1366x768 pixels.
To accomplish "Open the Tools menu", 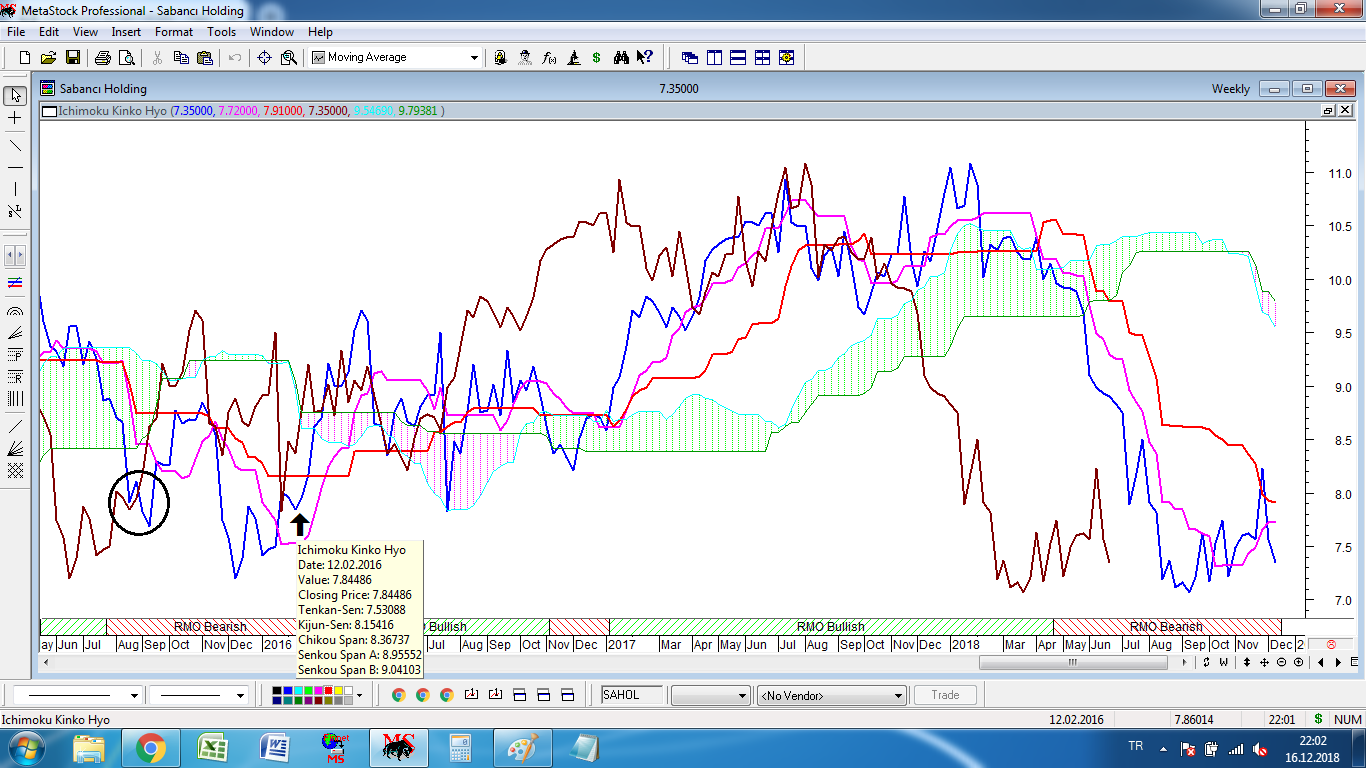I will click(x=221, y=32).
